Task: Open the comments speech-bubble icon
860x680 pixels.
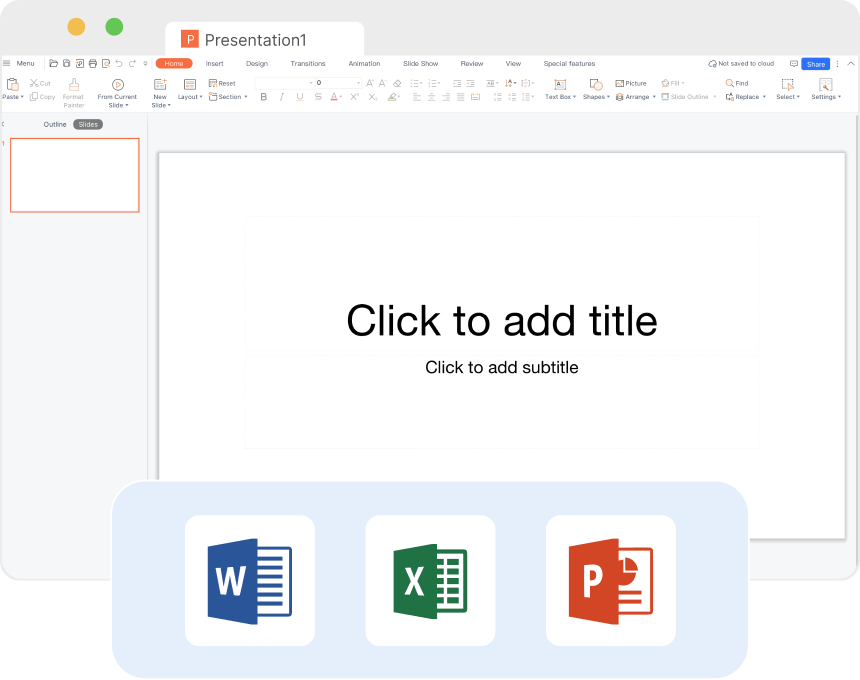Action: [794, 64]
